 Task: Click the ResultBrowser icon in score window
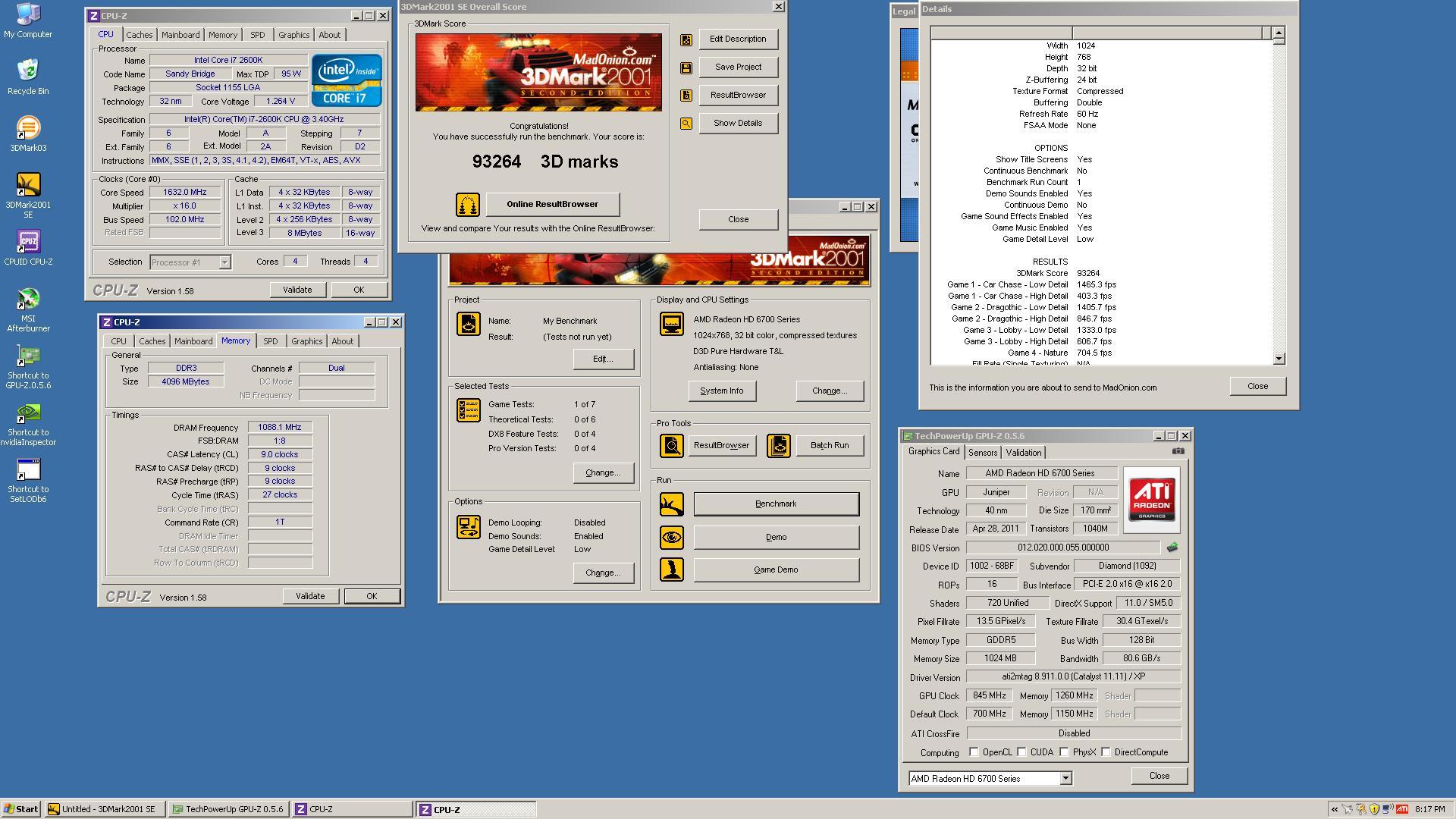click(686, 96)
